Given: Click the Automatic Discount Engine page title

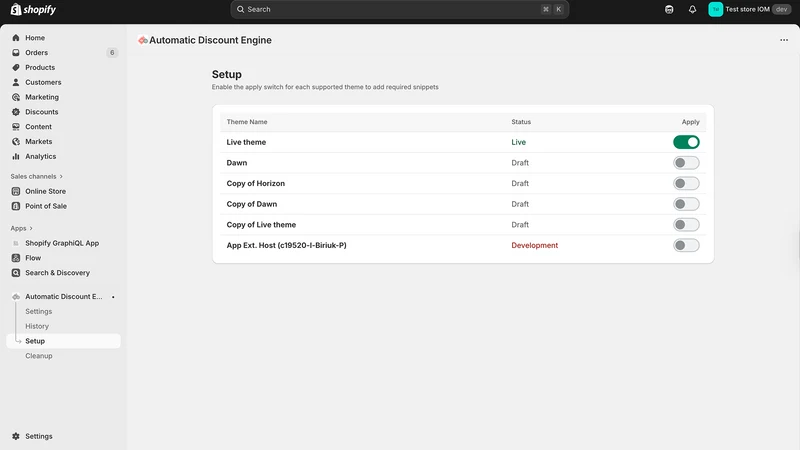Looking at the screenshot, I should [210, 40].
